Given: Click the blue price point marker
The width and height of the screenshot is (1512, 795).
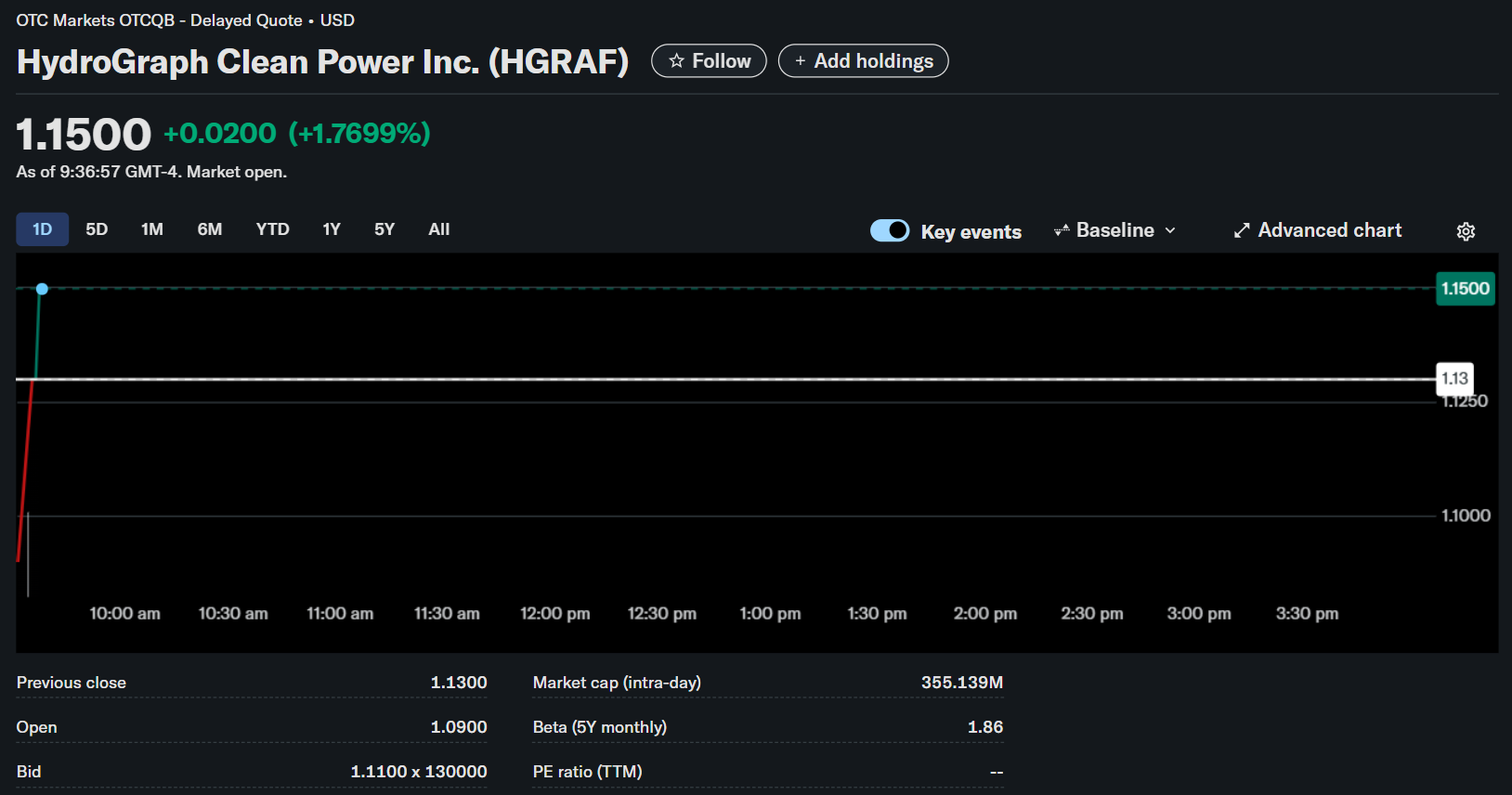Looking at the screenshot, I should pos(42,289).
